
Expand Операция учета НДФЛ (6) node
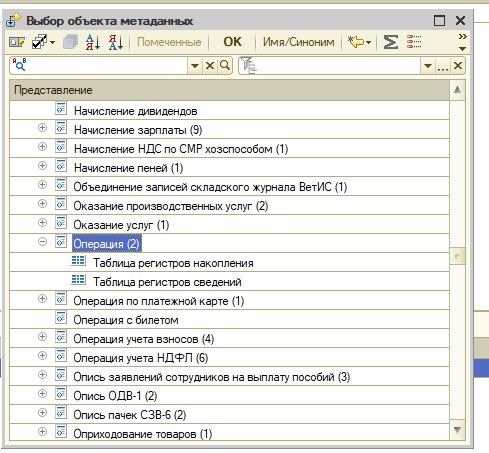(42, 355)
